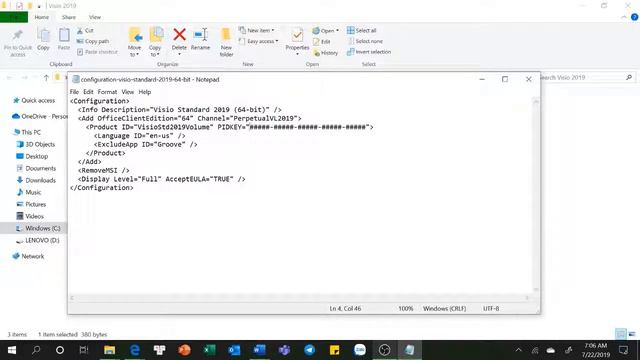The height and width of the screenshot is (360, 640).
Task: Open Notepad View menu
Action: pyautogui.click(x=128, y=92)
